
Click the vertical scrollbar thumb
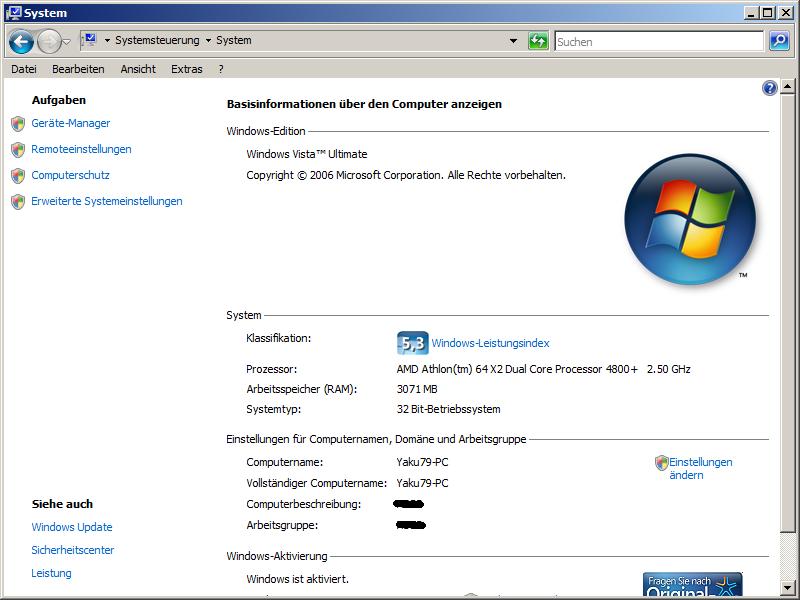point(787,314)
